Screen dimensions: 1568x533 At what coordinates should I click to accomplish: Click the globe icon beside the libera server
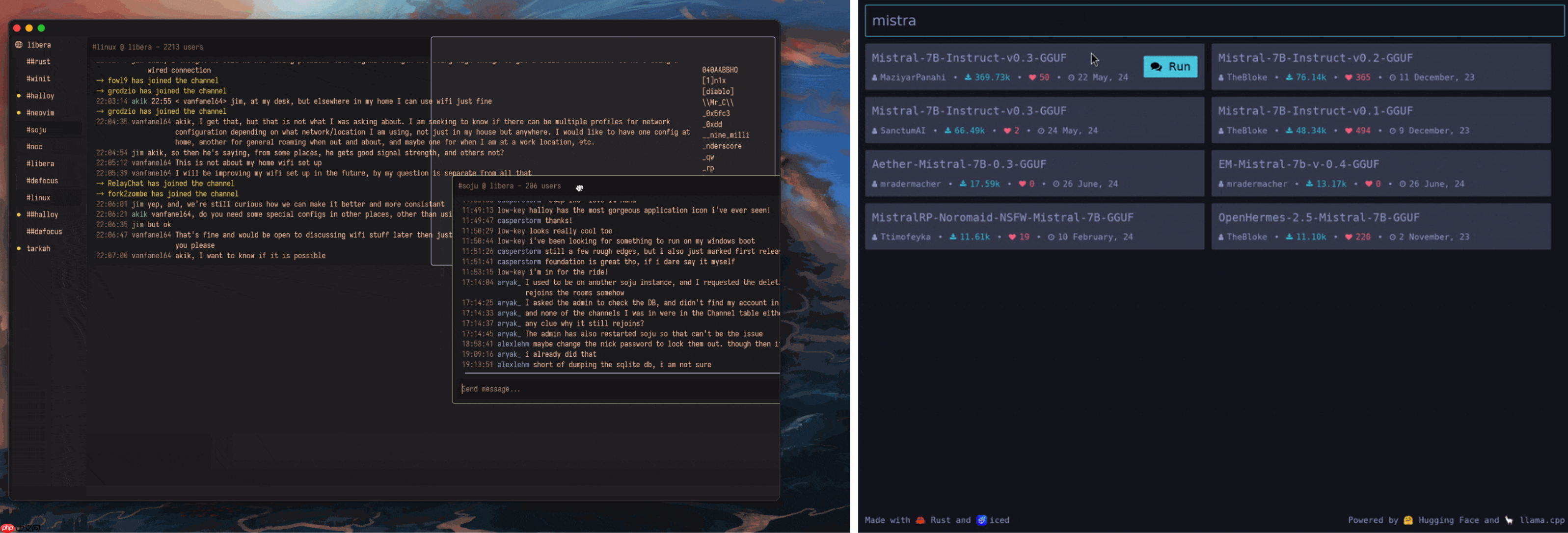click(x=20, y=44)
